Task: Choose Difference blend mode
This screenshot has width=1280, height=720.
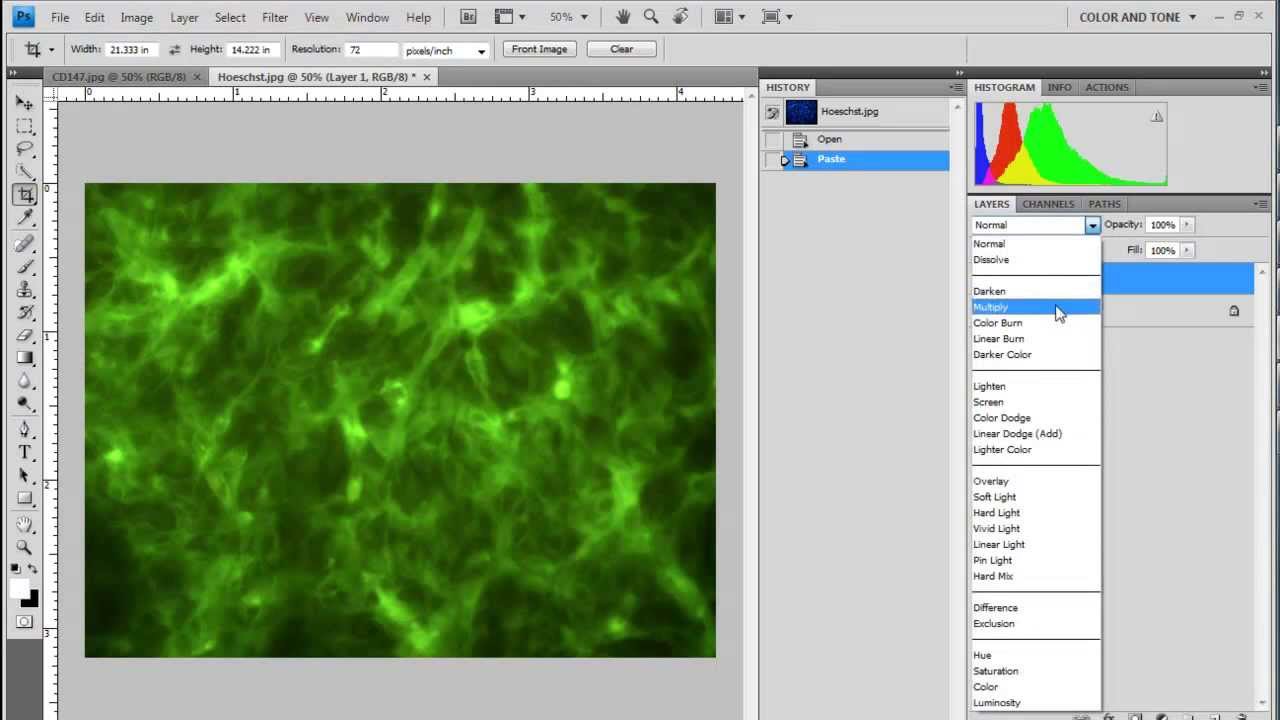Action: [x=1036, y=608]
